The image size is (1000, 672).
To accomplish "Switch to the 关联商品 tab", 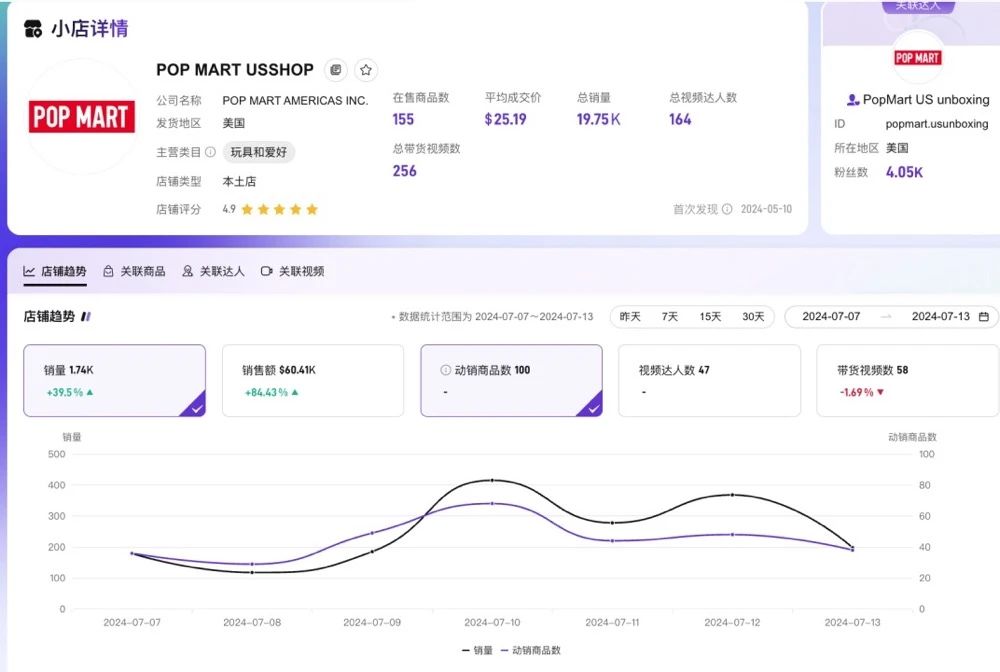I will 134,271.
